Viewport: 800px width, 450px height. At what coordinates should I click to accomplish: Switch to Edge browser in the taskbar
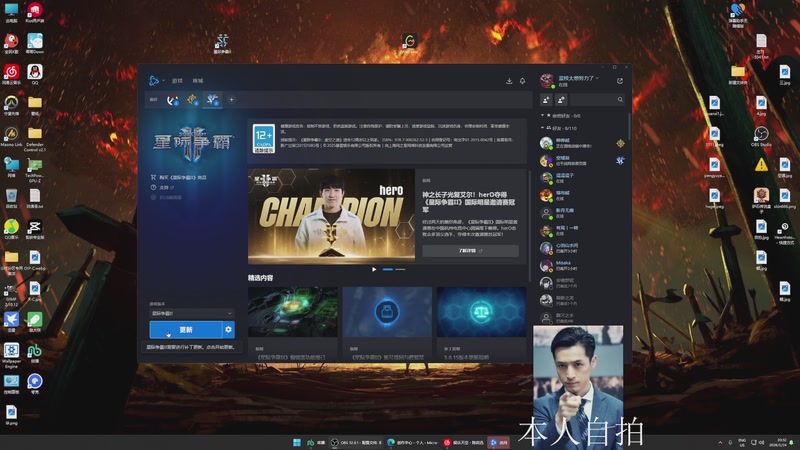click(412, 442)
